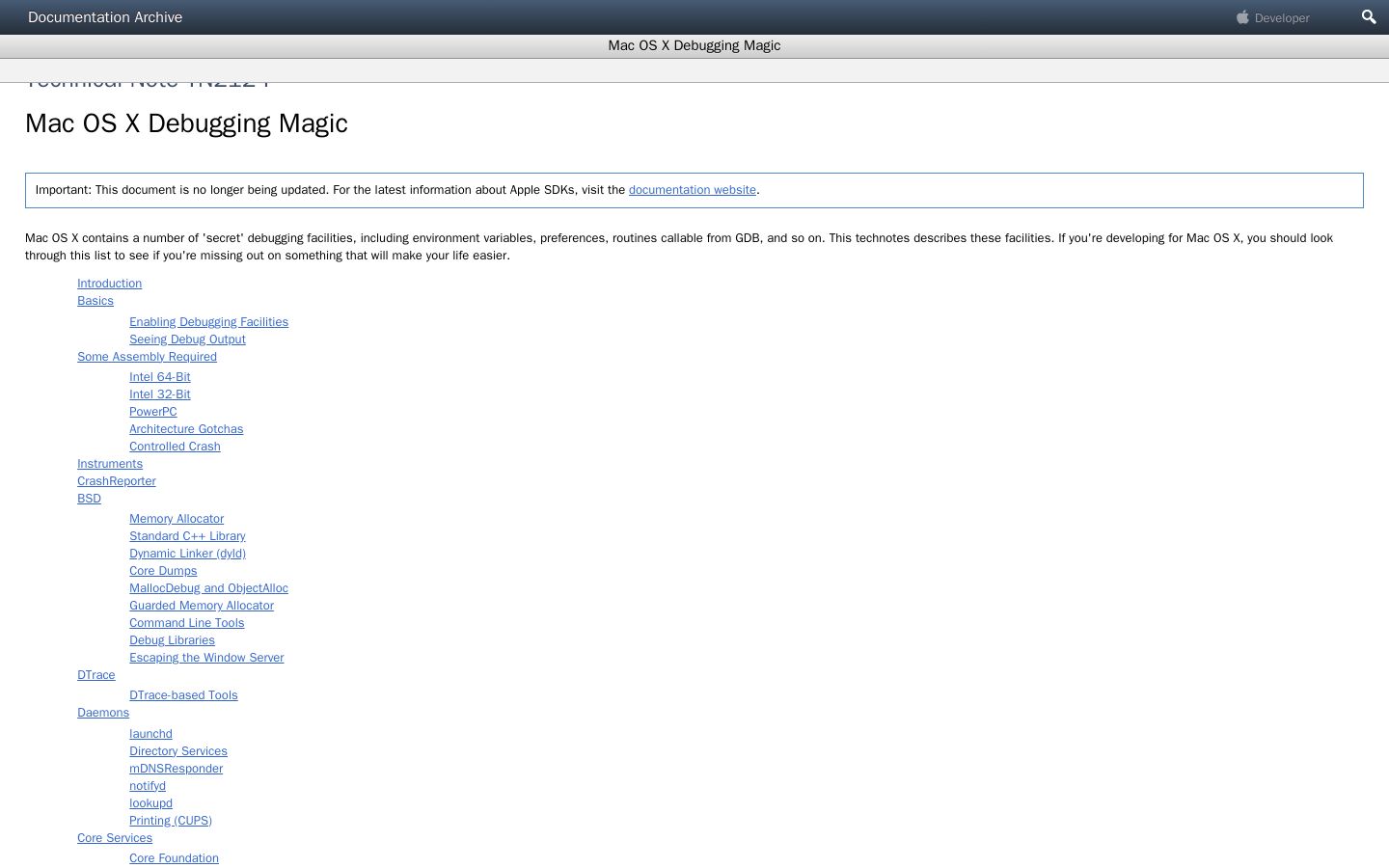Viewport: 1389px width, 868px height.
Task: Click the search magnifier icon
Action: (1368, 17)
